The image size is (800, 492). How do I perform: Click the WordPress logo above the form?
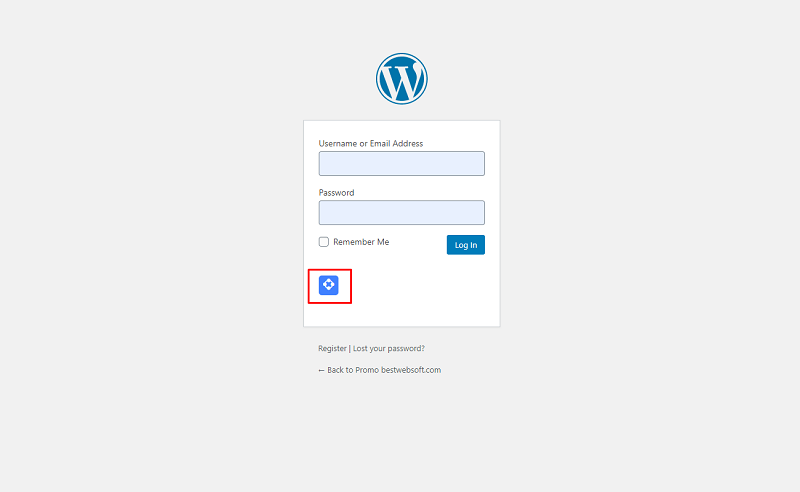pos(402,79)
